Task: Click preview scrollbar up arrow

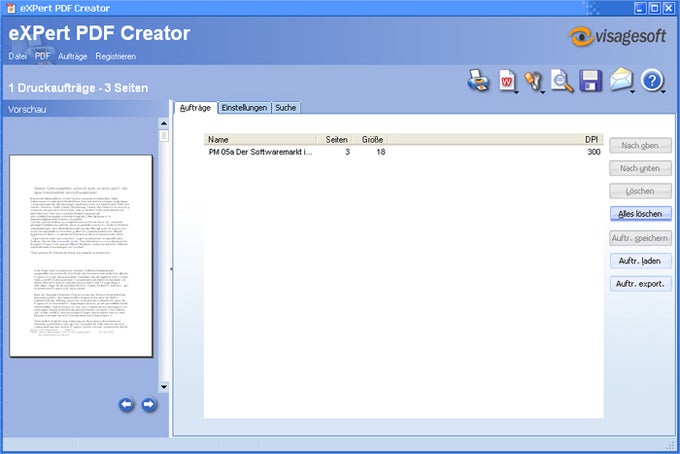Action: [x=164, y=124]
